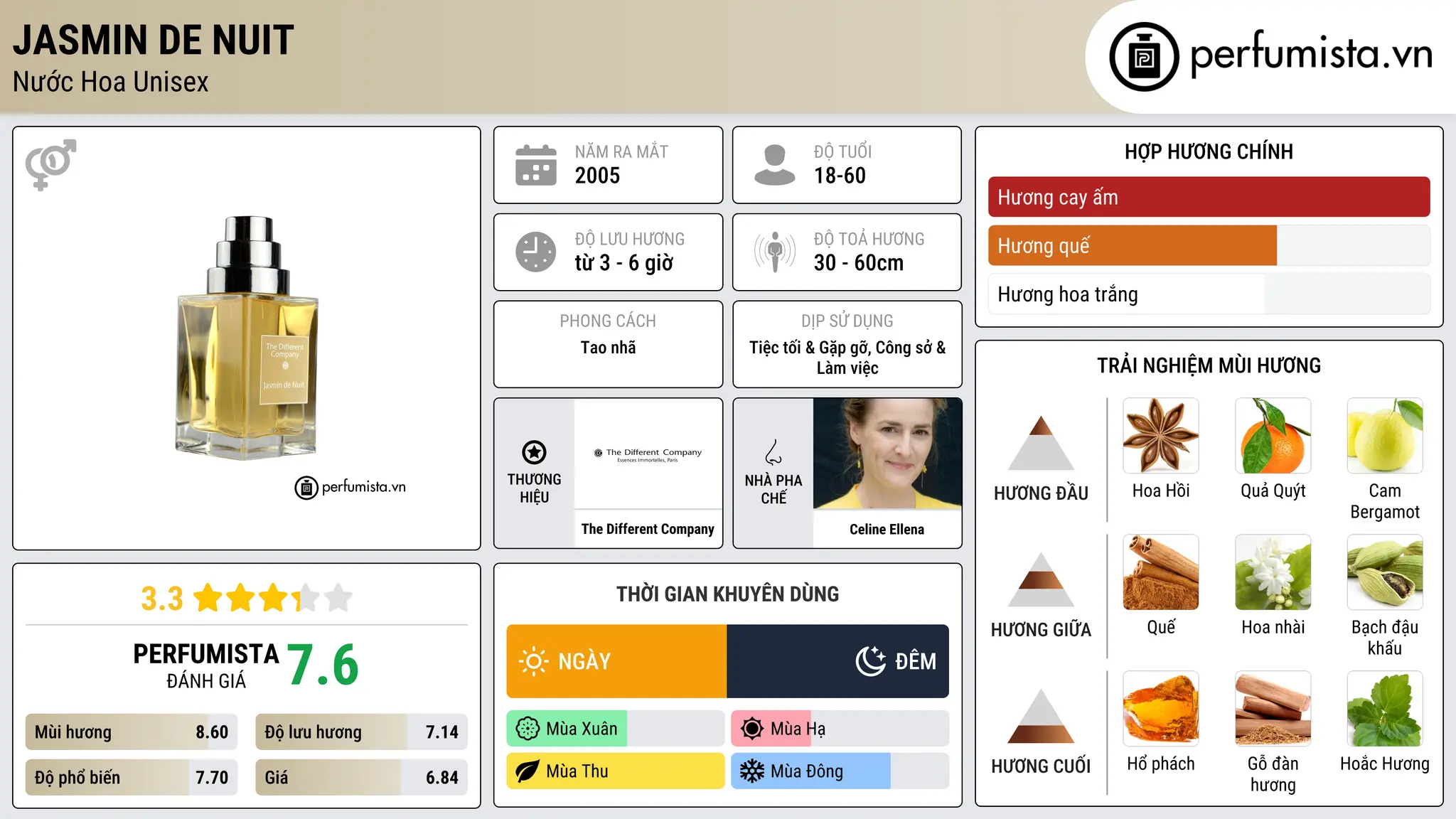The image size is (1456, 819).
Task: Click the star badge icon above Thương hiệu
Action: (534, 452)
